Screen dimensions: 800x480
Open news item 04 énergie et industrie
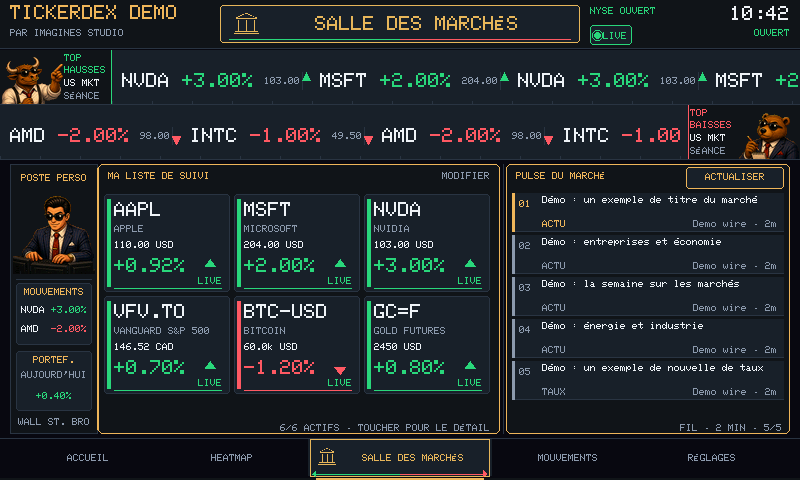point(648,337)
